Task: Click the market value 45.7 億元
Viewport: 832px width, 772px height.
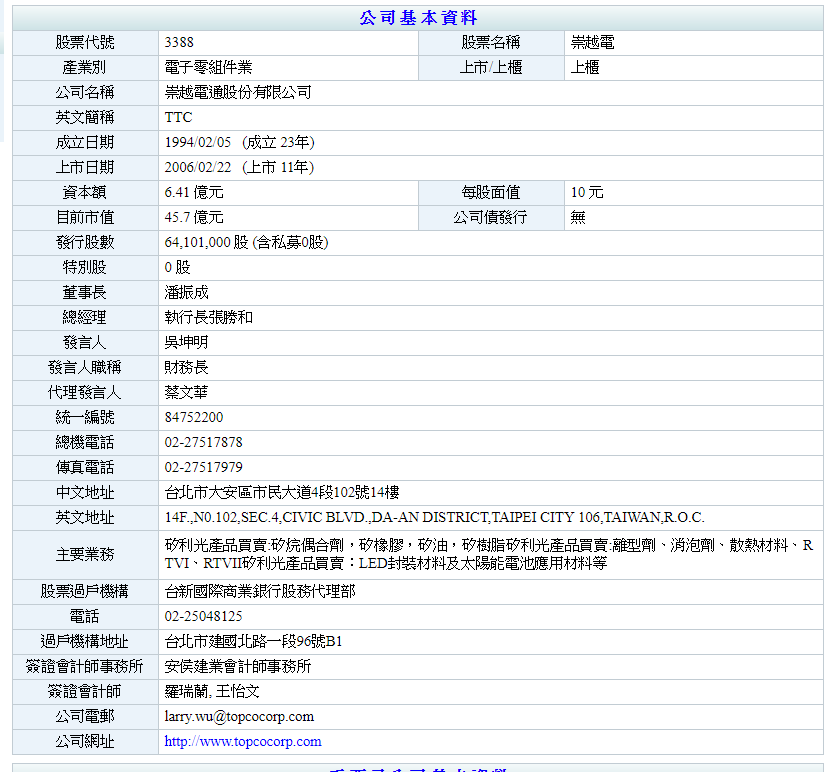Action: click(194, 217)
